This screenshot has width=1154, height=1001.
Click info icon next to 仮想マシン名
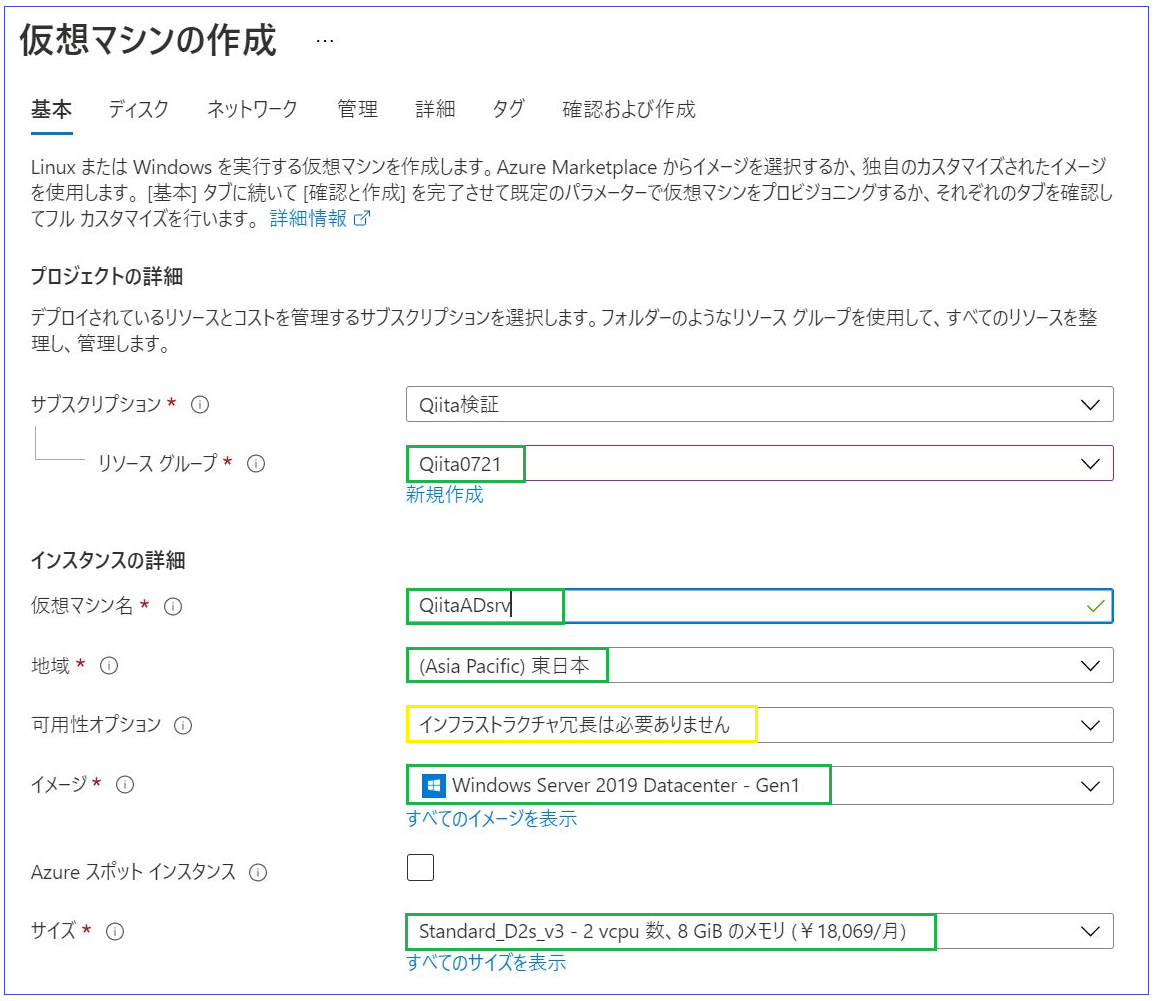click(x=173, y=606)
